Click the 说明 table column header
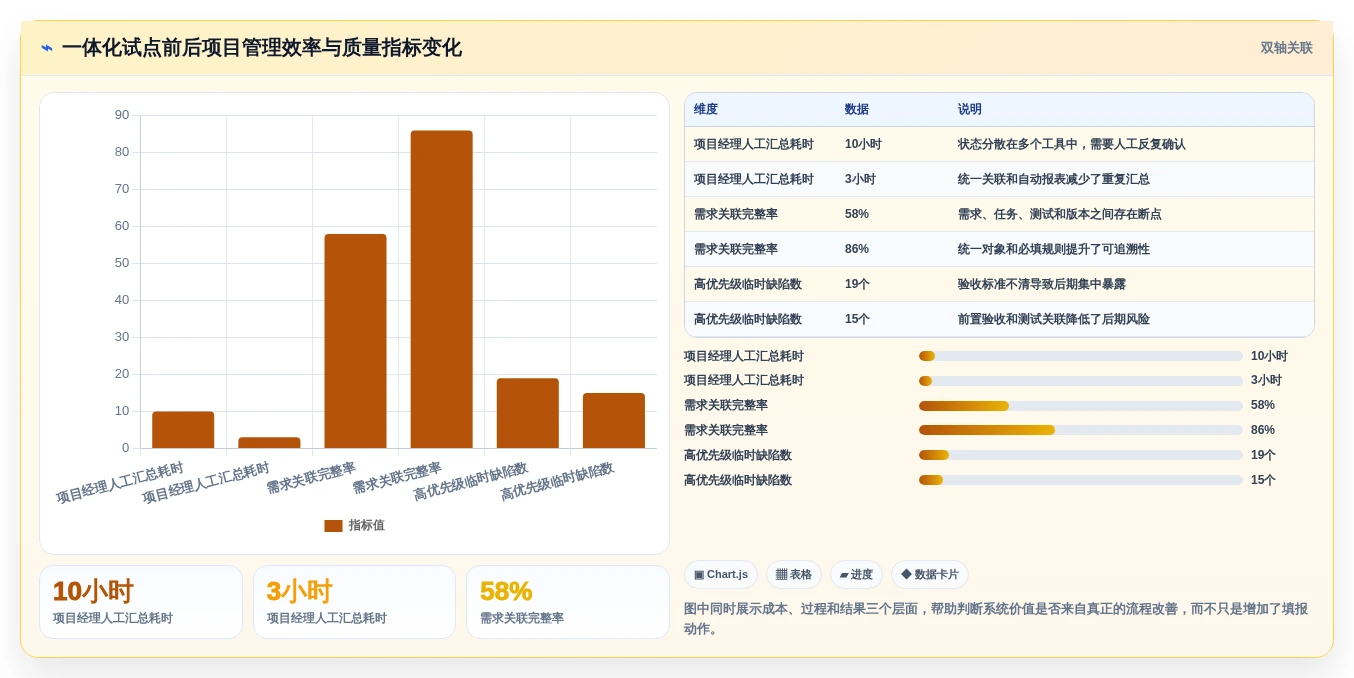The image size is (1354, 678). (x=970, y=110)
